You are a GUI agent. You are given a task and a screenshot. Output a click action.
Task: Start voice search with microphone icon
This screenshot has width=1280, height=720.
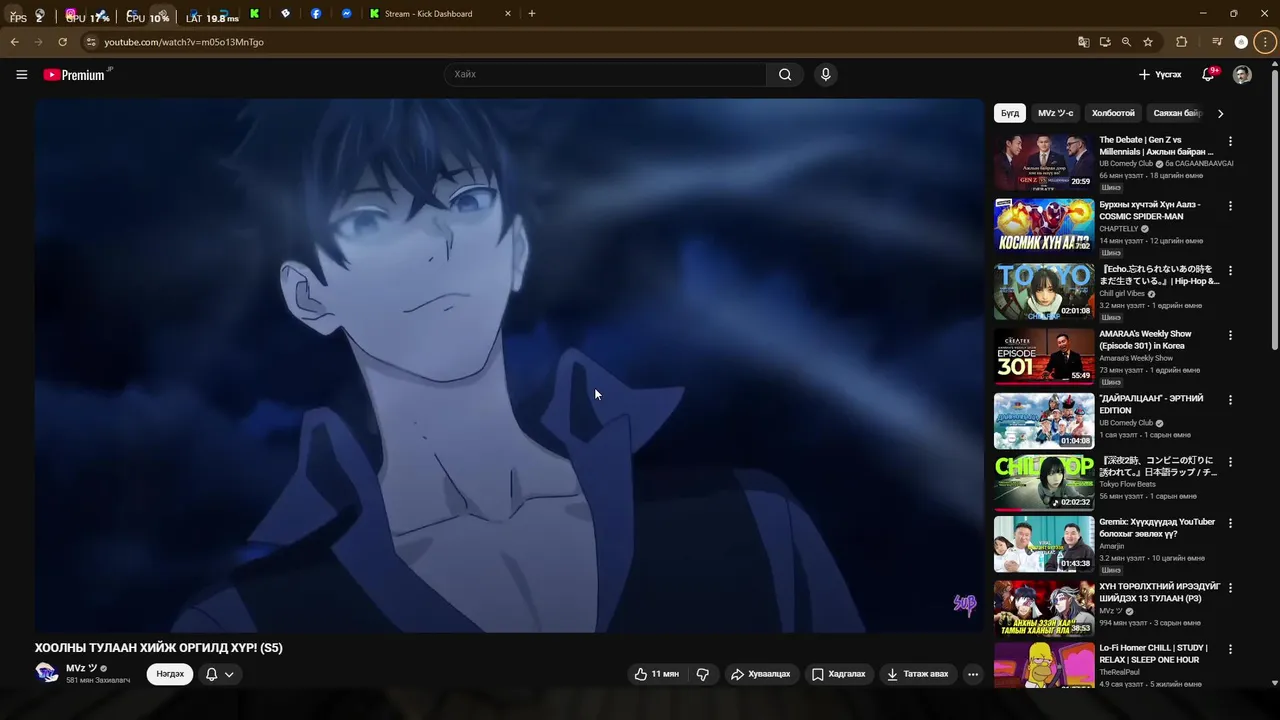coord(825,74)
